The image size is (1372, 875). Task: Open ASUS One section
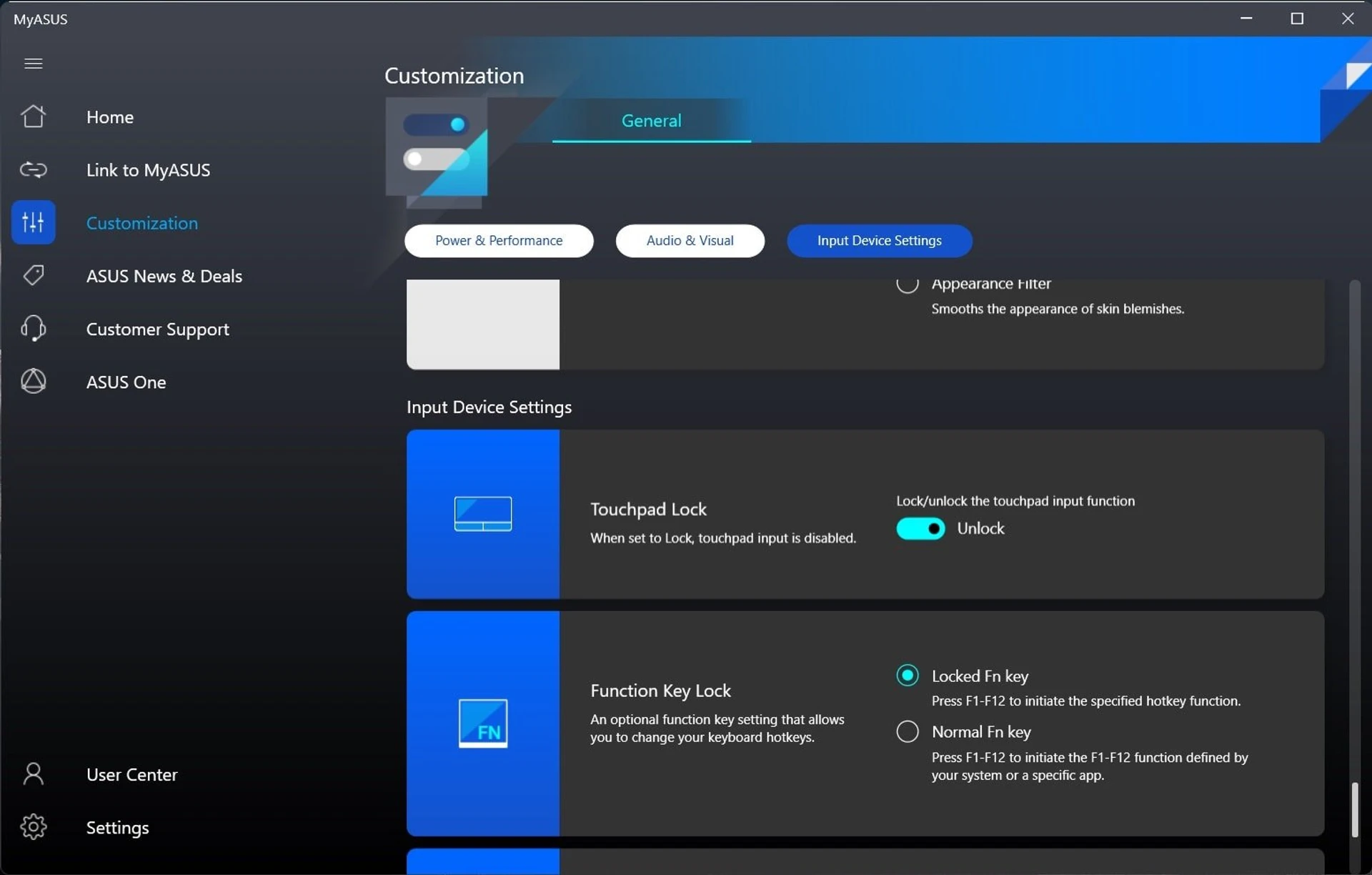coord(126,382)
